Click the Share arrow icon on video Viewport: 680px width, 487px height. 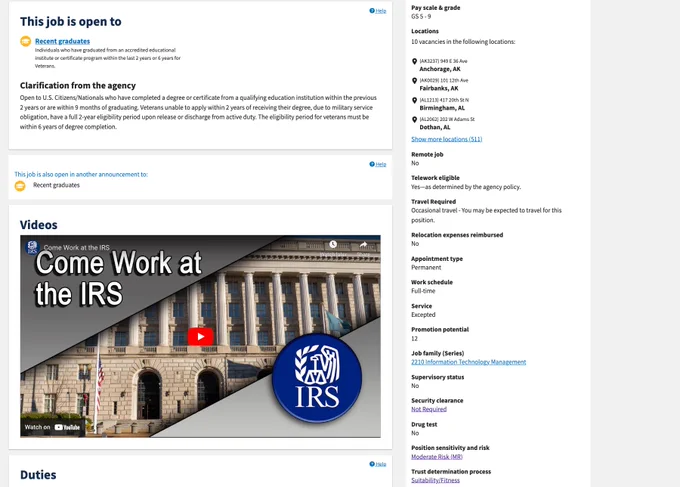coord(363,245)
